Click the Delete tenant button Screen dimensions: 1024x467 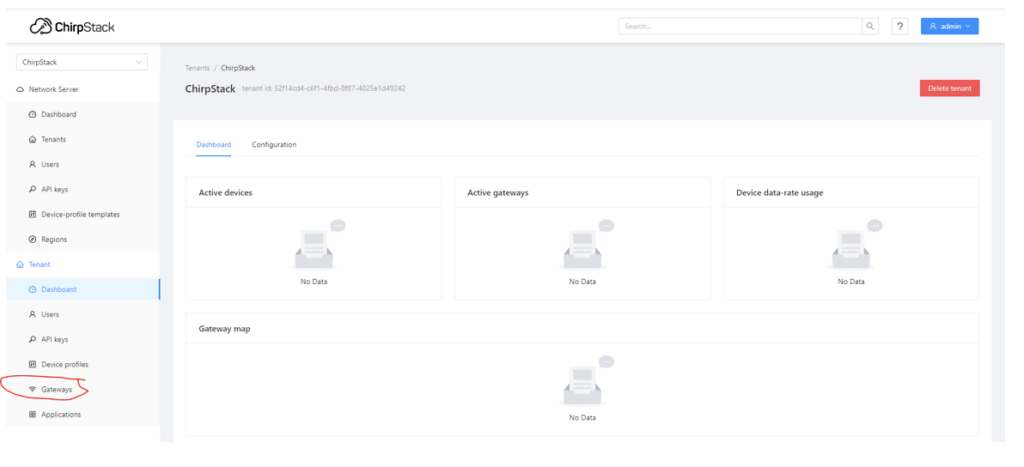950,88
